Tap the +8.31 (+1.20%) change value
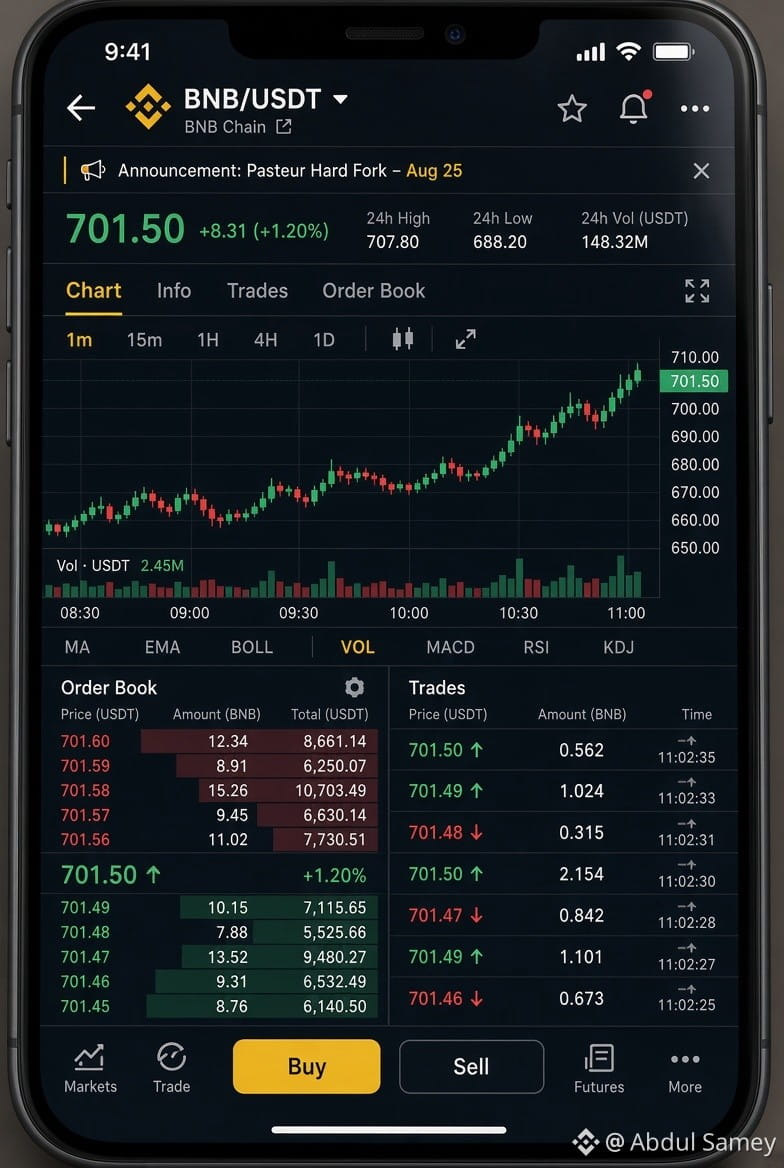784x1168 pixels. [x=264, y=231]
